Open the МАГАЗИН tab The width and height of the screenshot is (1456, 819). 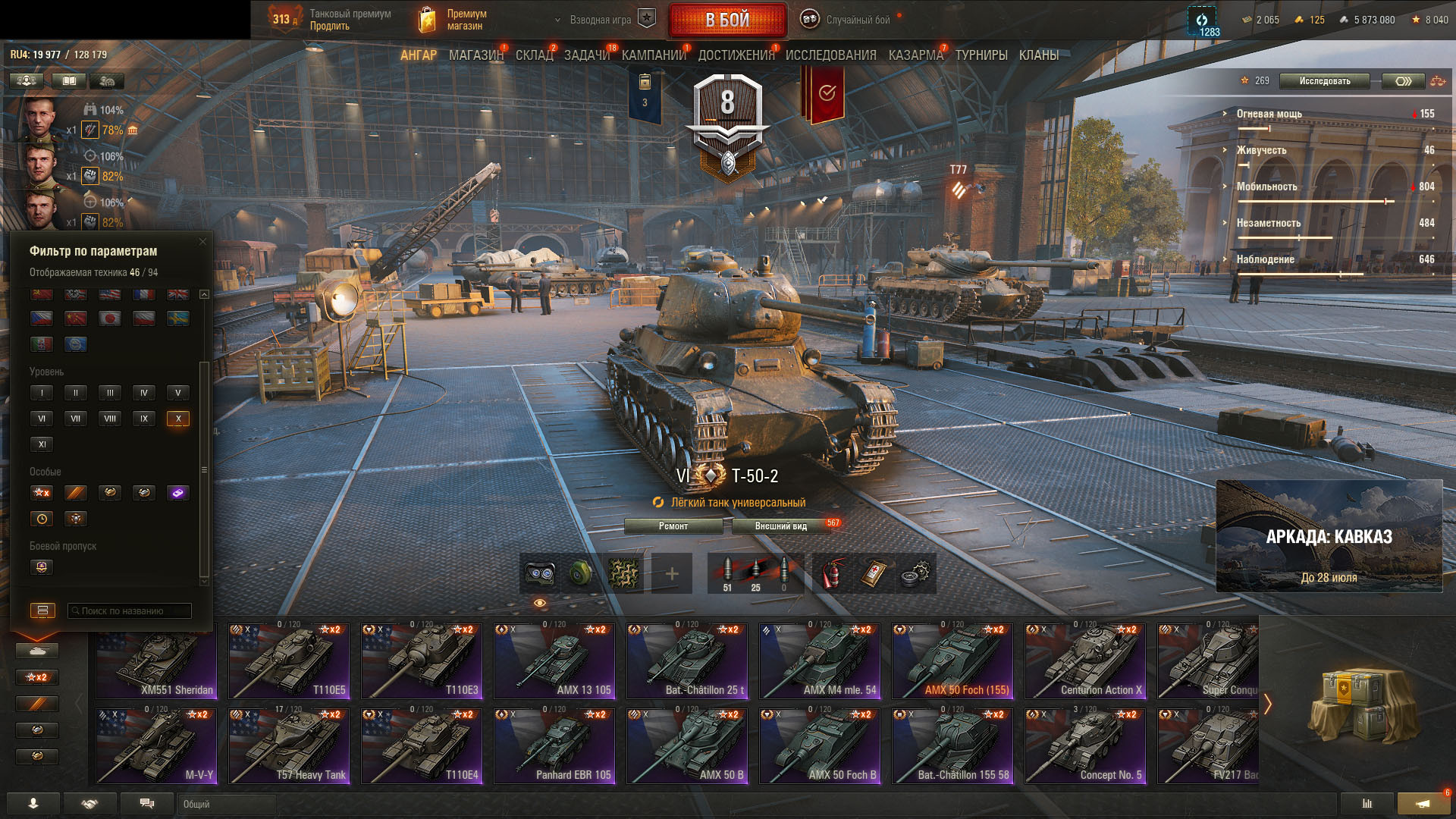click(476, 55)
